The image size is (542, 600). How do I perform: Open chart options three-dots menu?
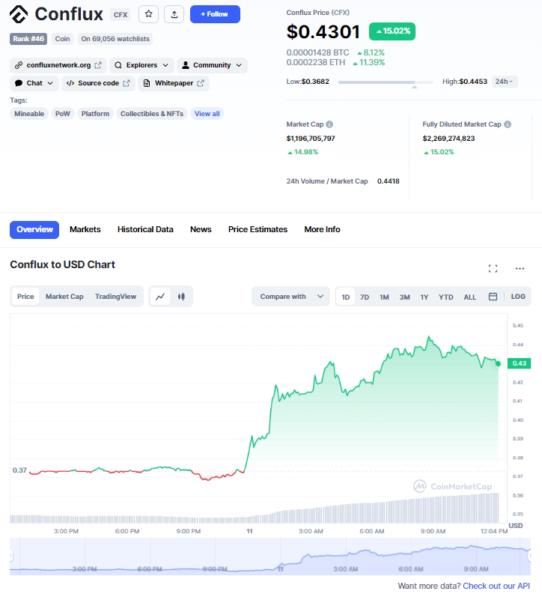coord(520,269)
